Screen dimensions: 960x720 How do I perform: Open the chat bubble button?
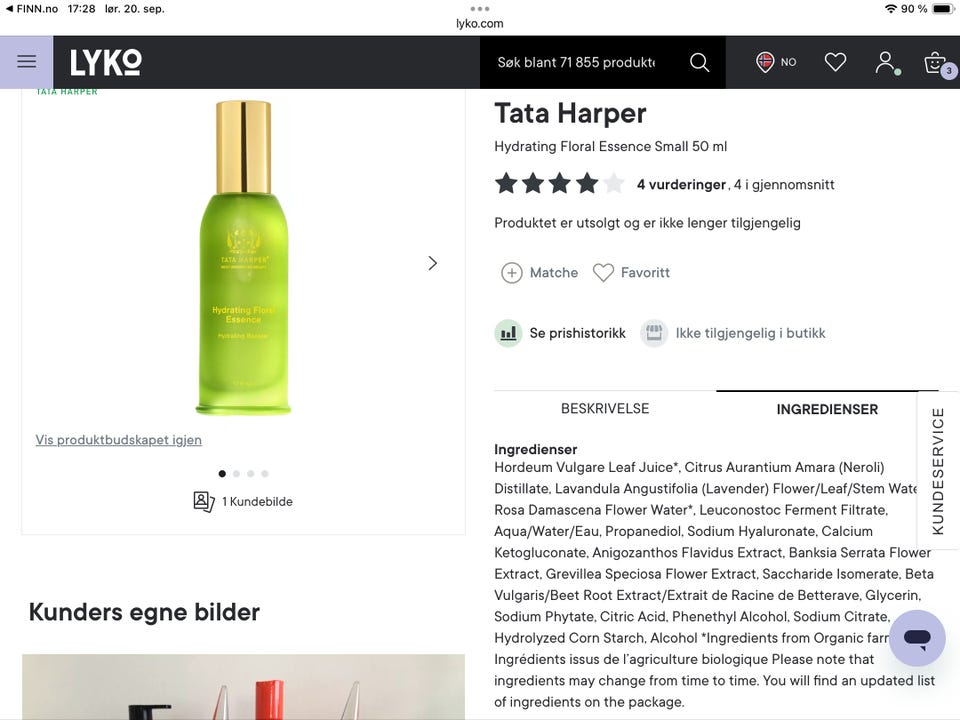(x=917, y=638)
